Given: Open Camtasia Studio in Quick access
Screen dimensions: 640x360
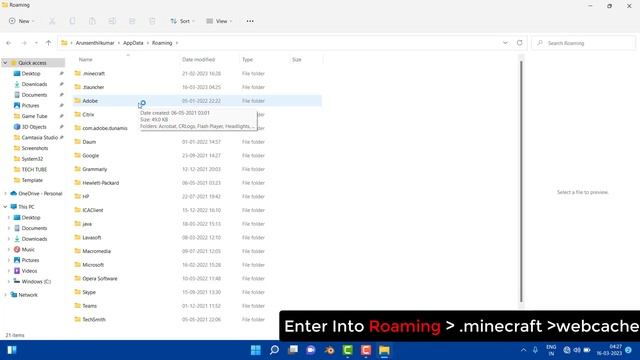Looking at the screenshot, I should coord(40,138).
